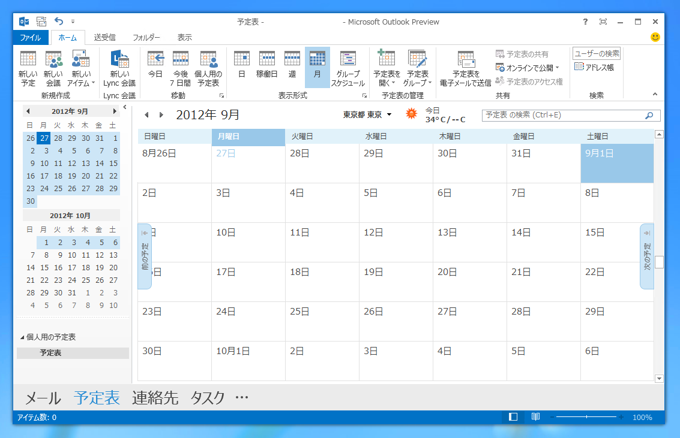Select the Calendar folder item (予定表) in the pane
This screenshot has width=680, height=438.
tap(73, 353)
